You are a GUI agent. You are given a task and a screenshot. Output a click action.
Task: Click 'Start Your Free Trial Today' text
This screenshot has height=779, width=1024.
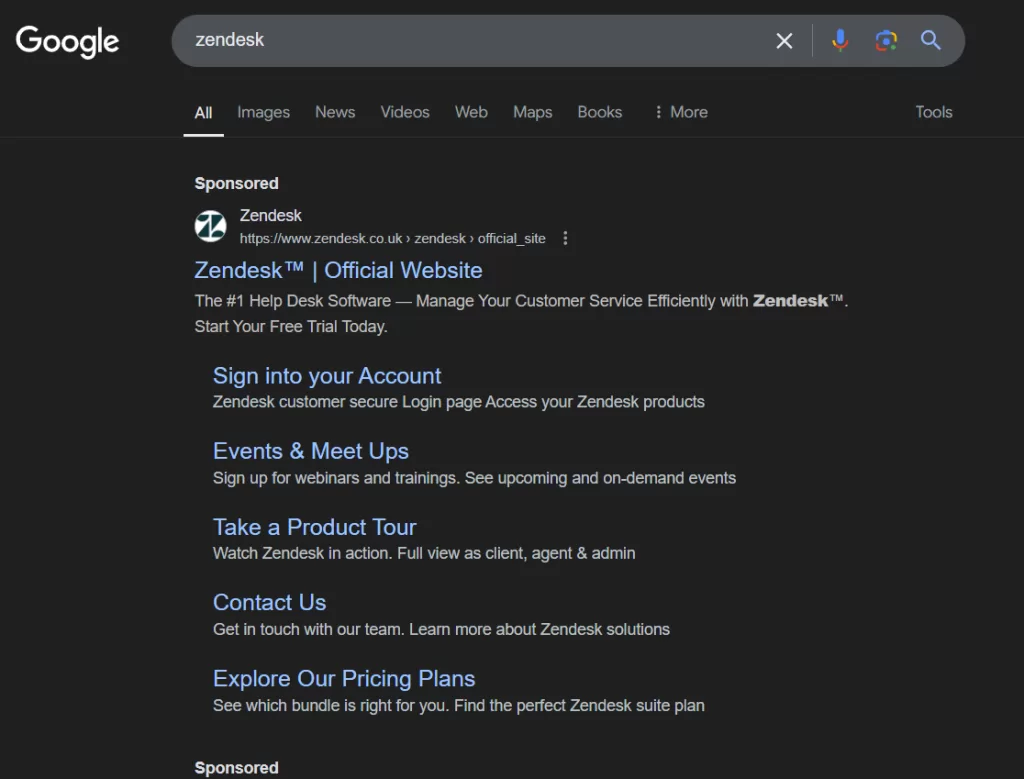[291, 326]
